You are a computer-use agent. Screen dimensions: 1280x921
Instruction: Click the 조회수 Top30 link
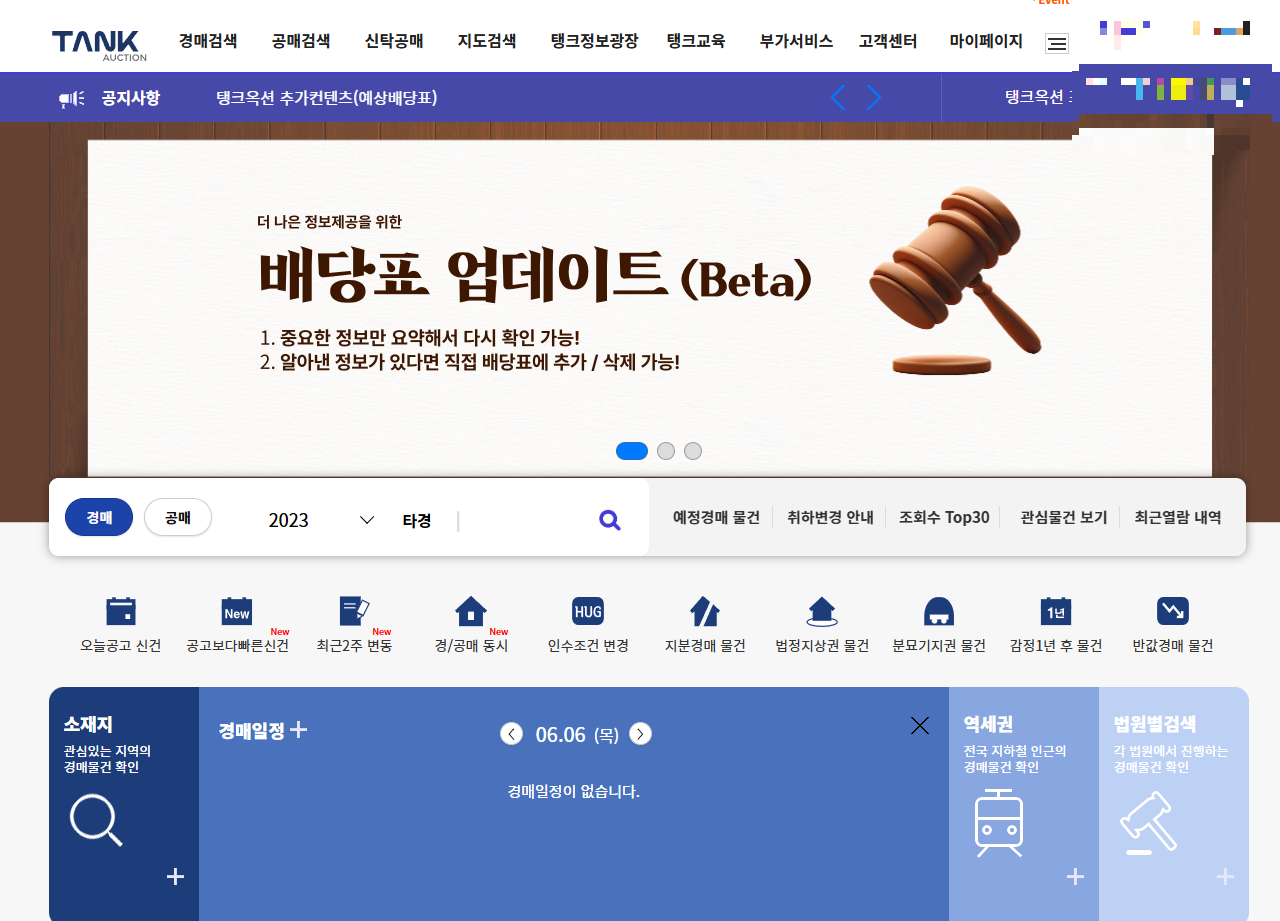tap(944, 517)
